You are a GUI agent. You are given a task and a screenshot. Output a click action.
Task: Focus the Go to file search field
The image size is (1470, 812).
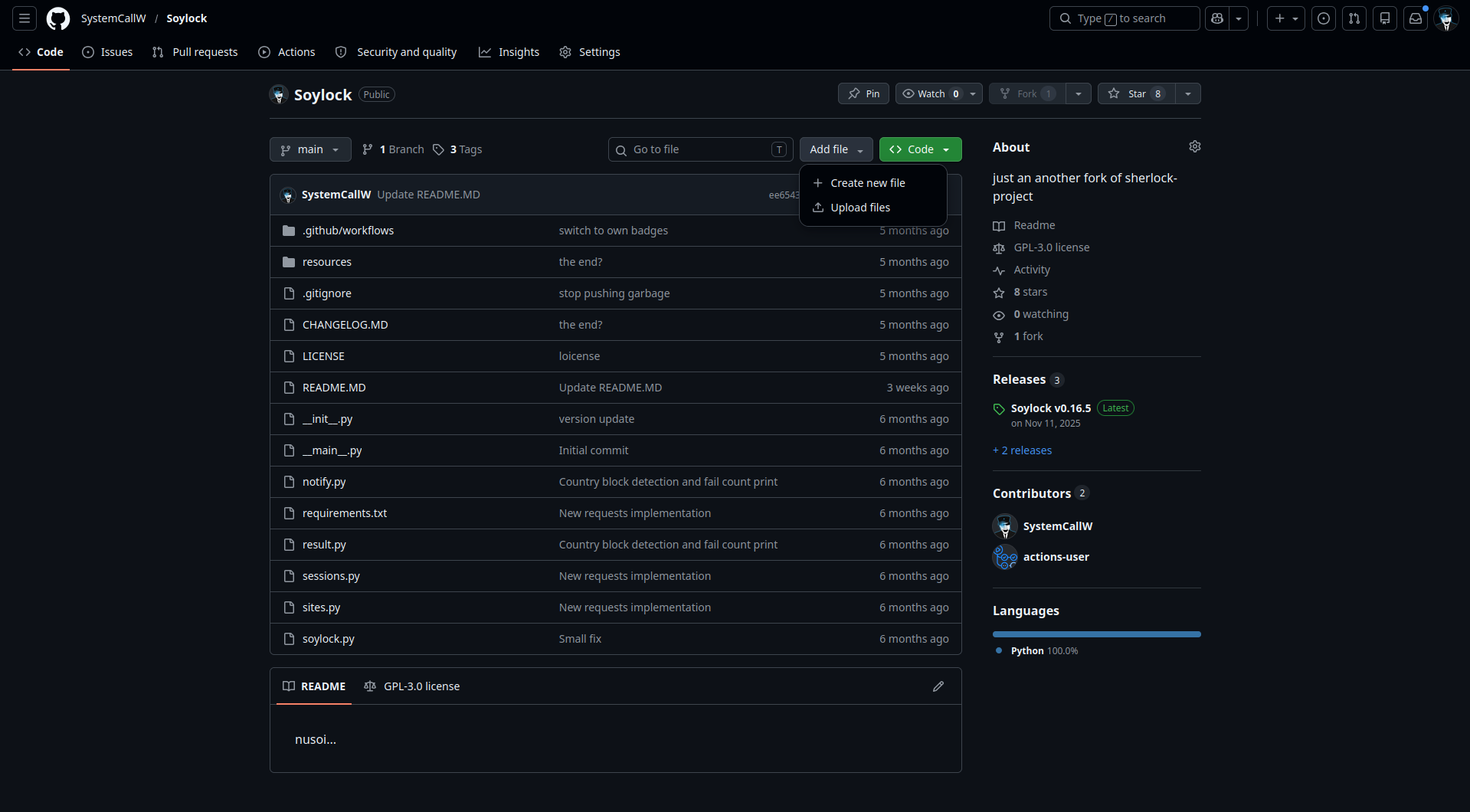coord(700,149)
